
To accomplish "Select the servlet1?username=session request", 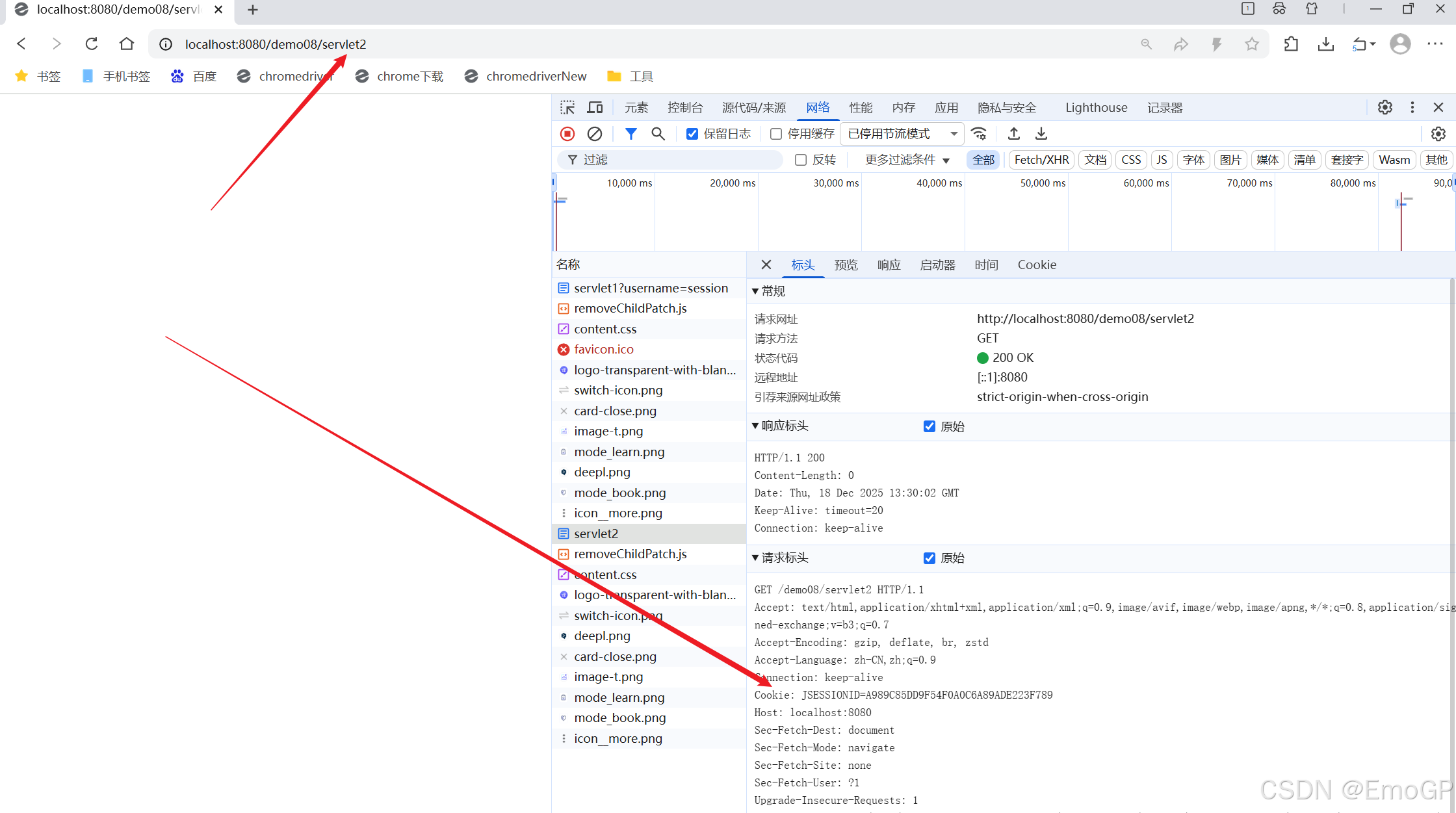I will coord(650,288).
